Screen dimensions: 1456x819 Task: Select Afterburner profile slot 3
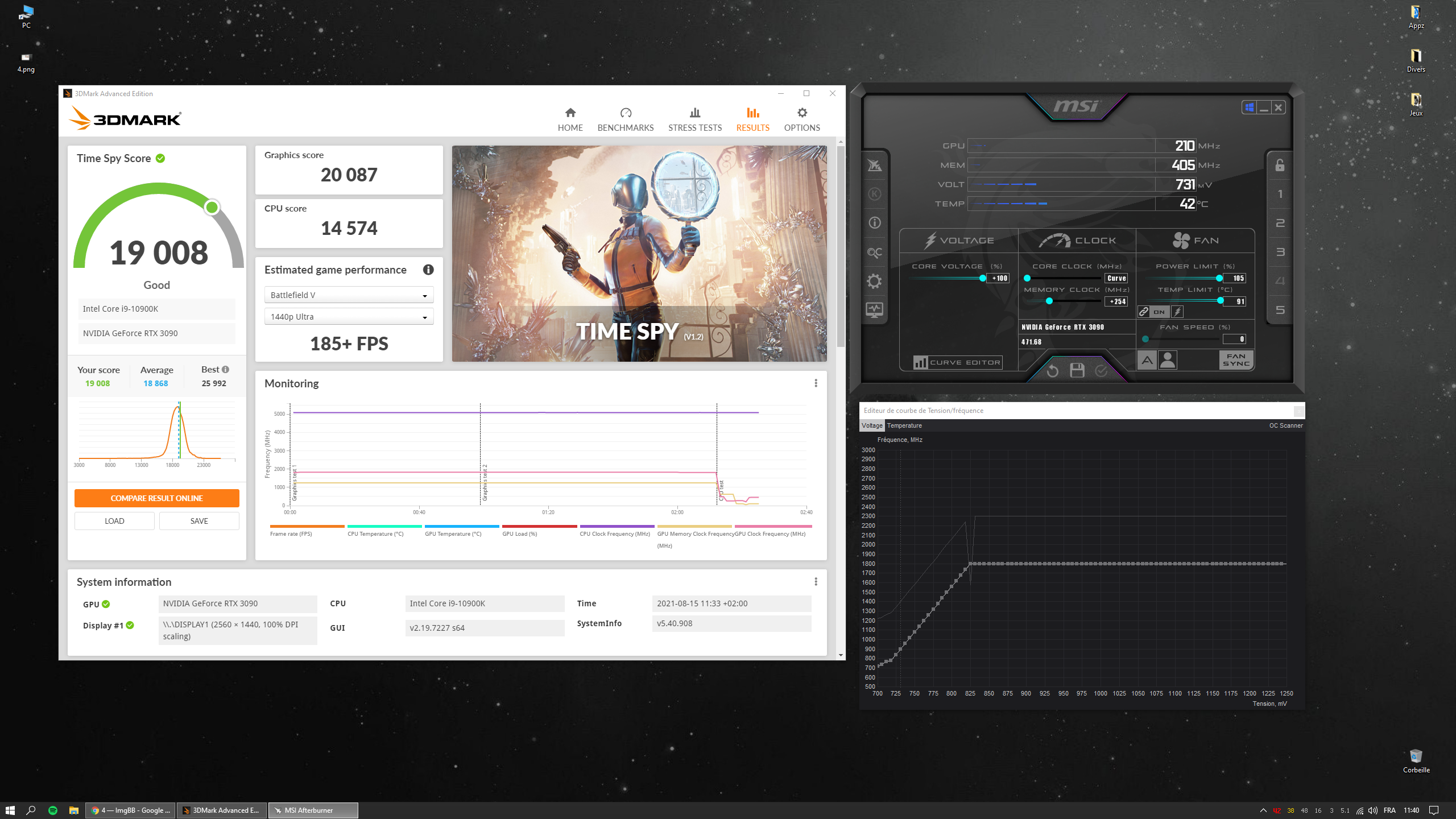pyautogui.click(x=1280, y=252)
